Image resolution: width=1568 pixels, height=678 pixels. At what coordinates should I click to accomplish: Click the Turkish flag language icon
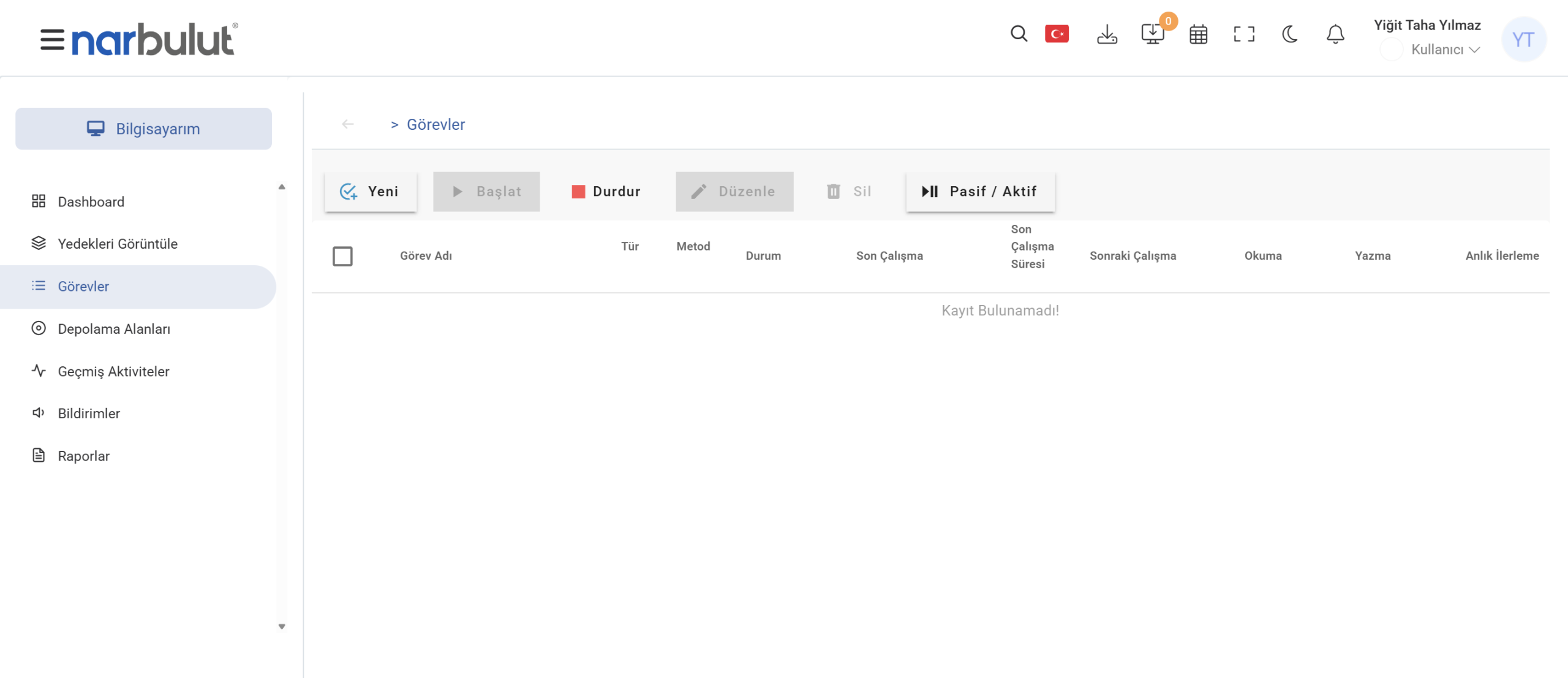[1057, 34]
